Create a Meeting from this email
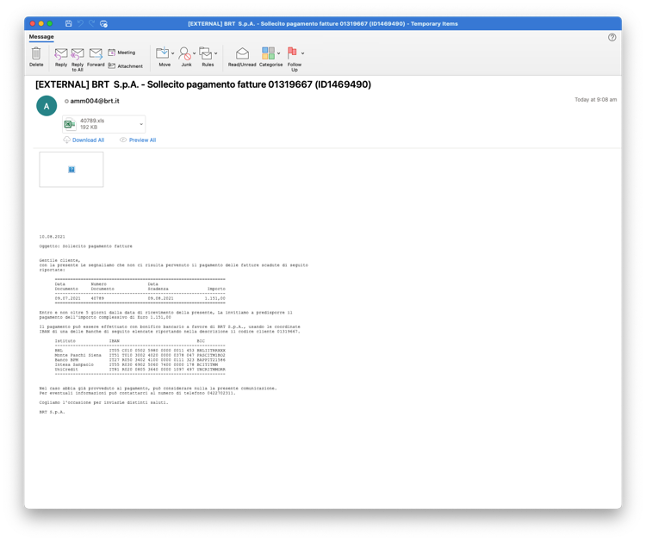This screenshot has height=541, width=646. click(121, 52)
